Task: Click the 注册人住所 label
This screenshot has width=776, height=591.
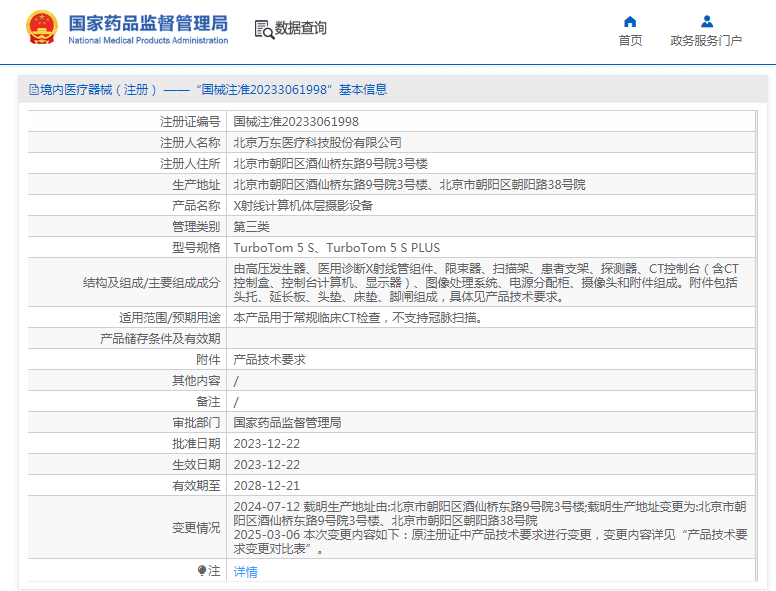Action: (x=190, y=164)
